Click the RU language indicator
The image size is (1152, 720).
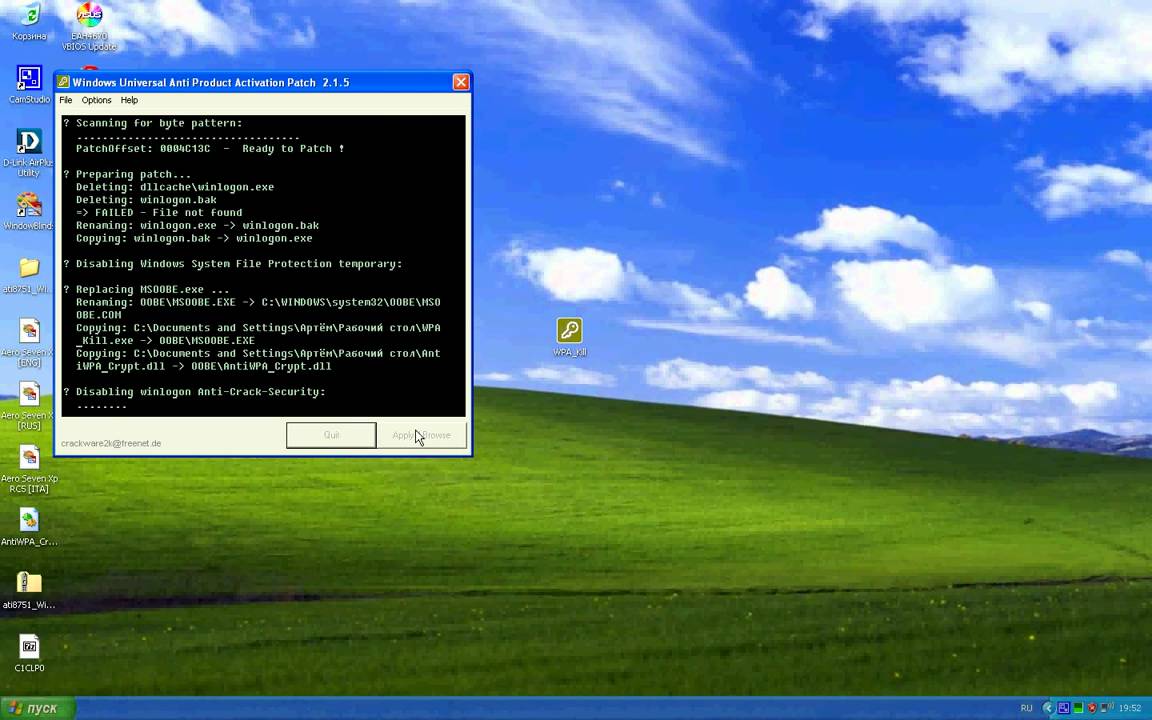(1026, 708)
